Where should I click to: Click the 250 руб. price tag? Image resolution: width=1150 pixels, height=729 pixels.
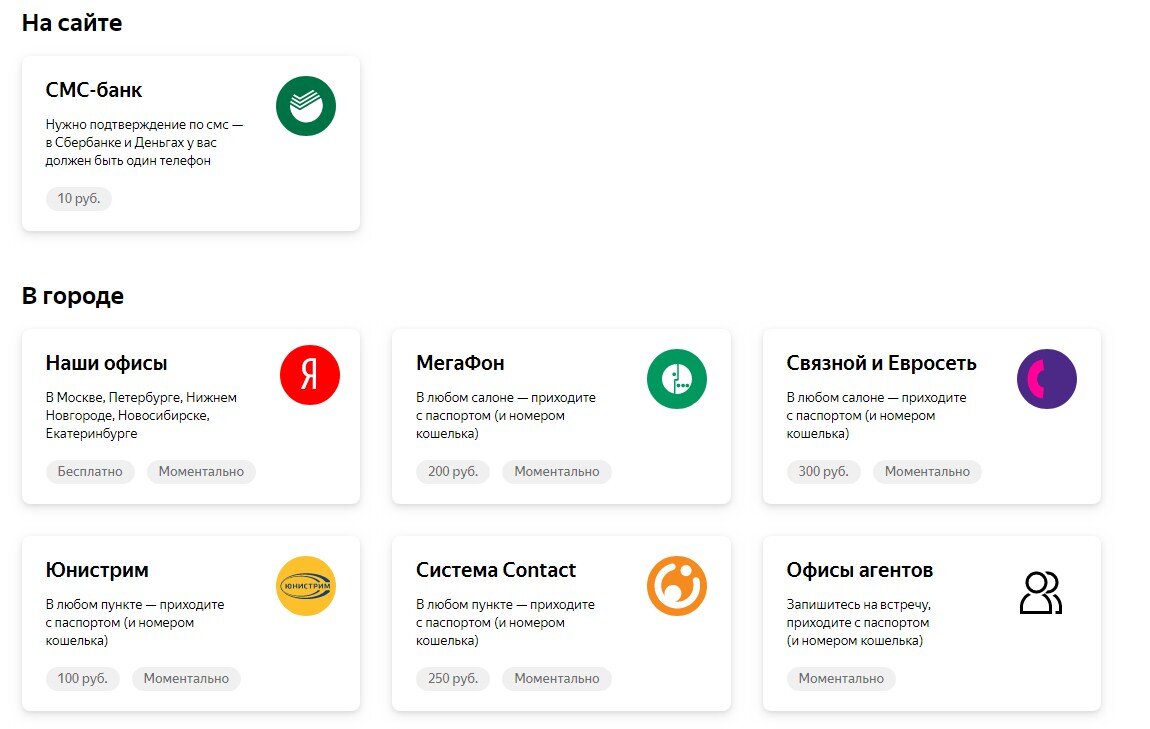tap(453, 678)
